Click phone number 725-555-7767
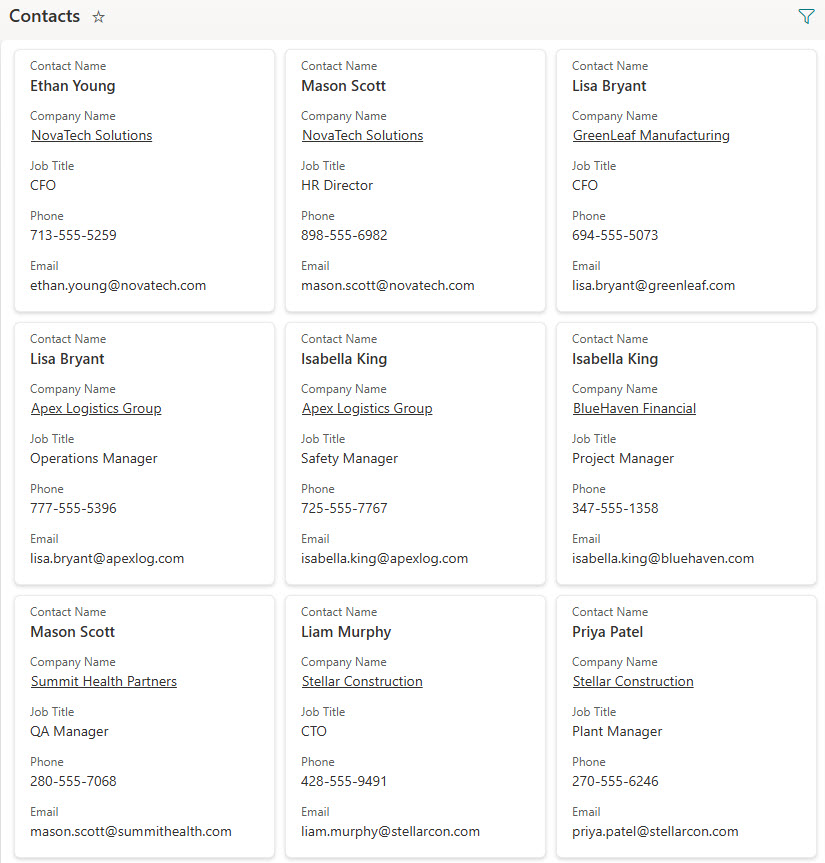The height and width of the screenshot is (863, 825). click(x=344, y=509)
